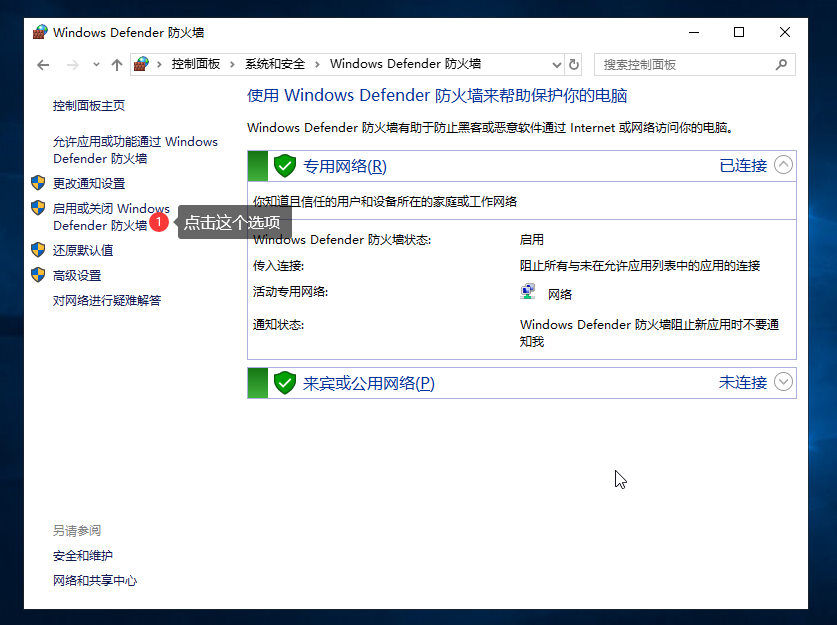Click the 传入连接: label
Image resolution: width=837 pixels, height=625 pixels.
click(x=278, y=266)
